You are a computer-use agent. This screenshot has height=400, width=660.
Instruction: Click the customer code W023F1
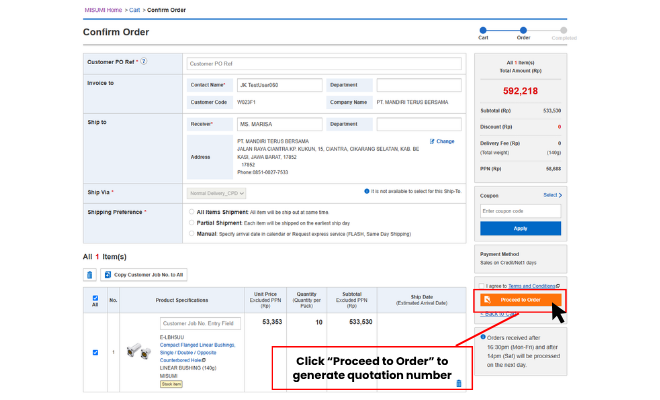tap(246, 102)
